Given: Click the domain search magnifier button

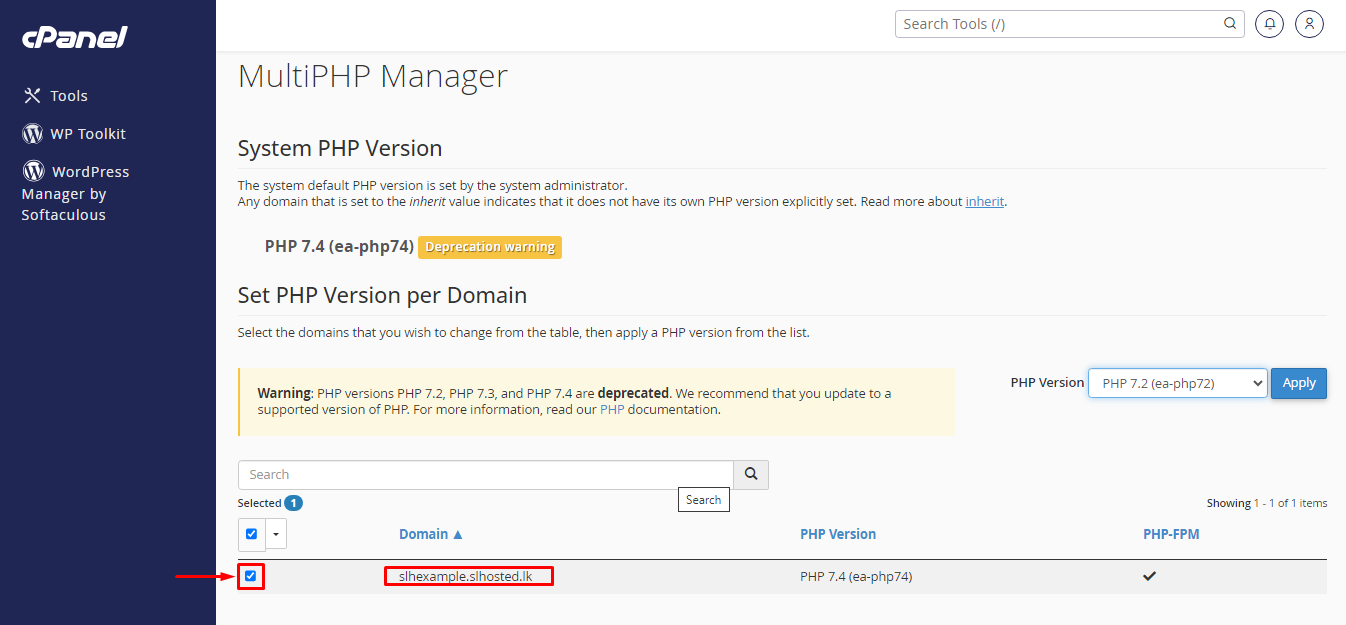Looking at the screenshot, I should point(750,475).
